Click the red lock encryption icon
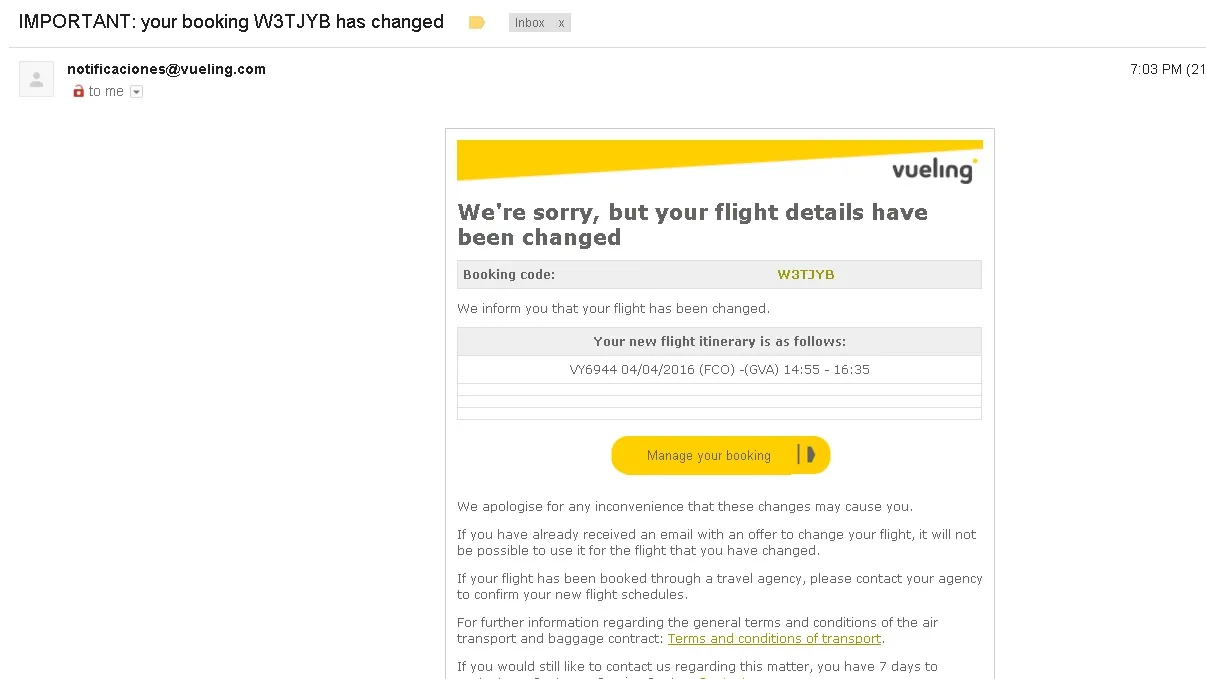The height and width of the screenshot is (679, 1206). [79, 91]
